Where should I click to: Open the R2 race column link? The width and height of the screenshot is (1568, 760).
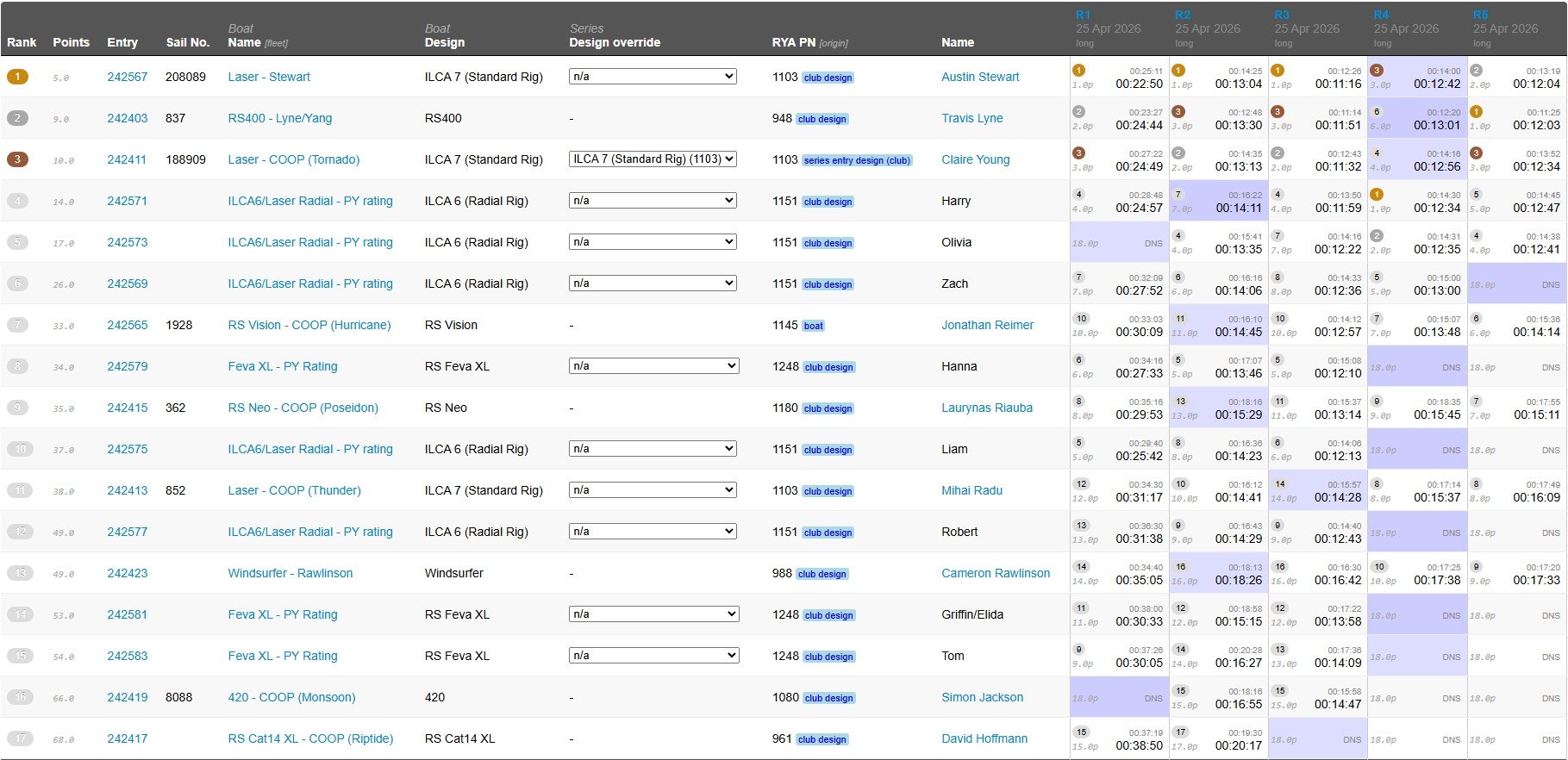point(1182,15)
